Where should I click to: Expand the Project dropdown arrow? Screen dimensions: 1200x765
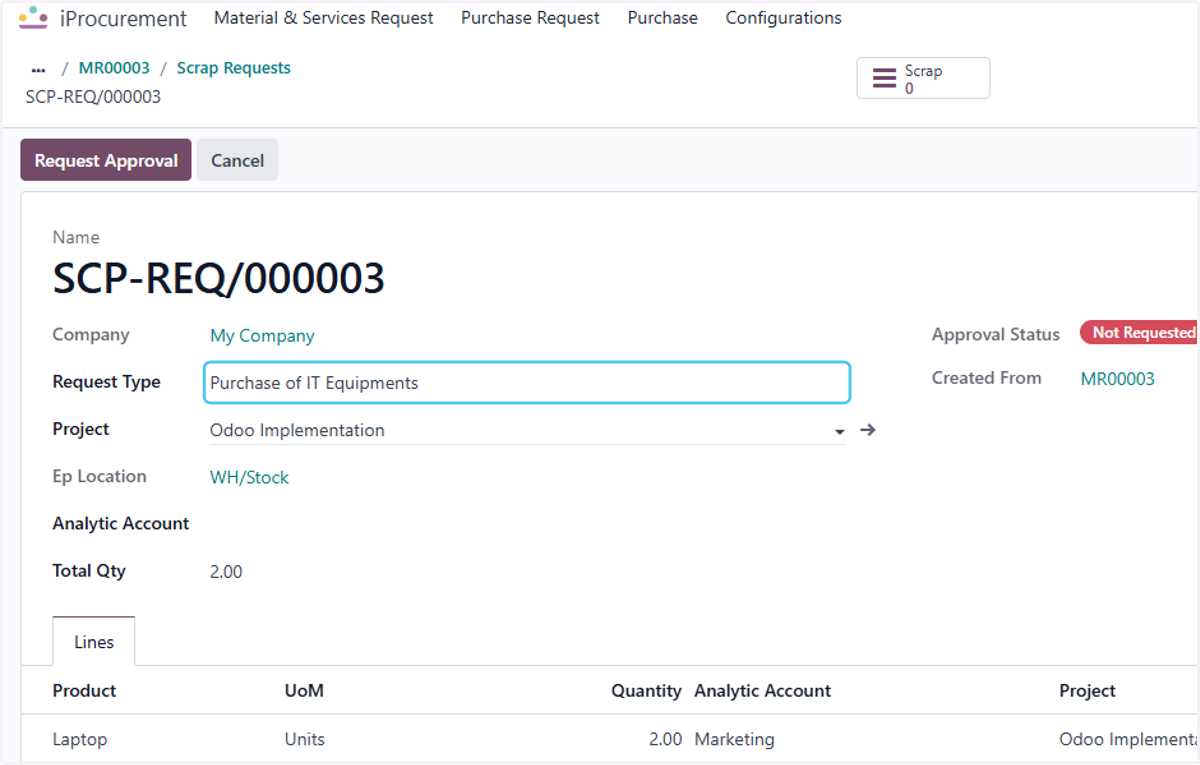[838, 431]
